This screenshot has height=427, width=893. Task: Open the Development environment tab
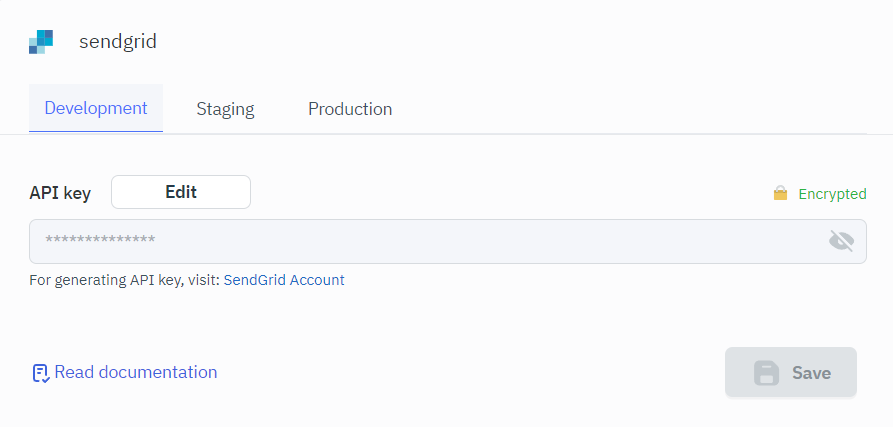96,109
